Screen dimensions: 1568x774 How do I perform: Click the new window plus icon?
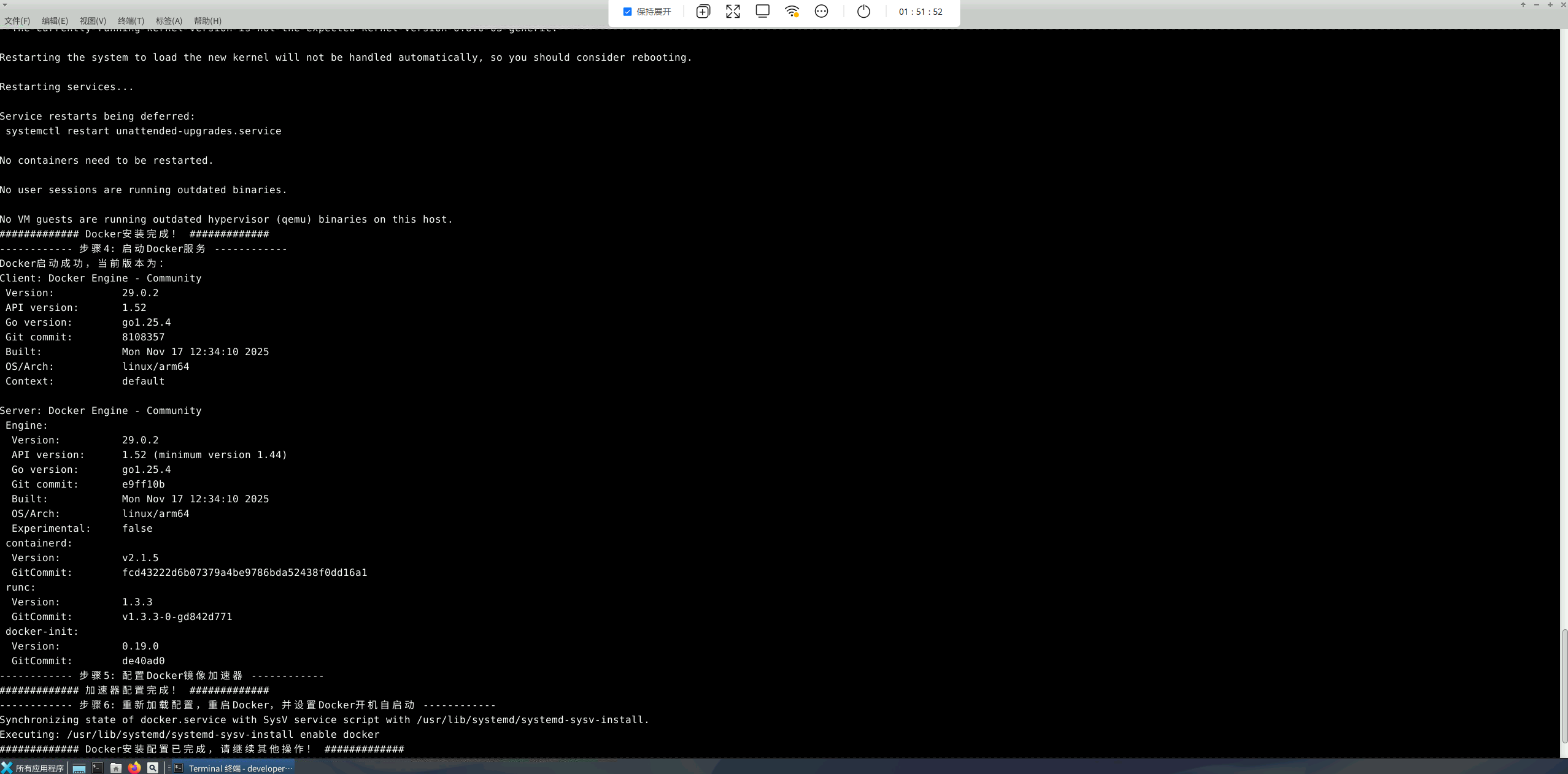pos(703,12)
